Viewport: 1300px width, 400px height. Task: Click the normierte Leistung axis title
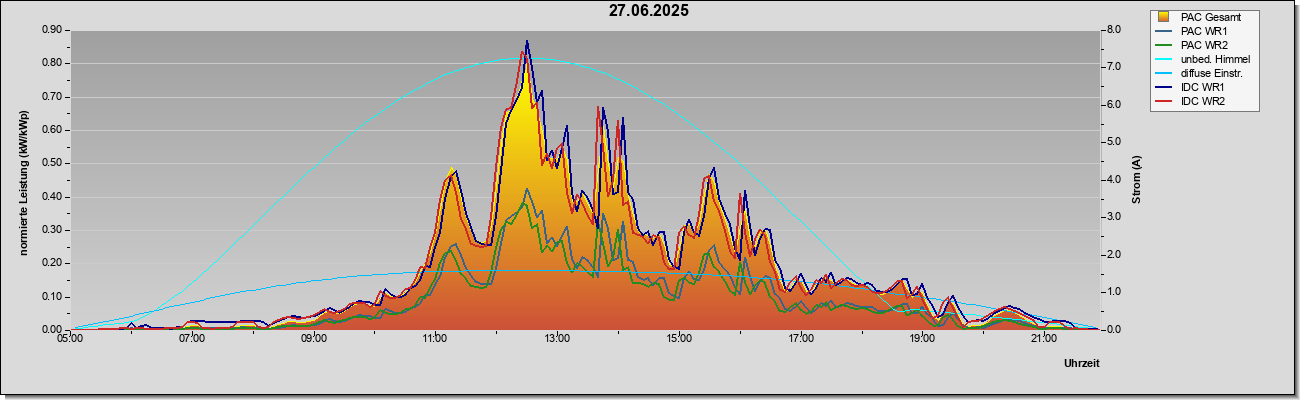click(23, 182)
